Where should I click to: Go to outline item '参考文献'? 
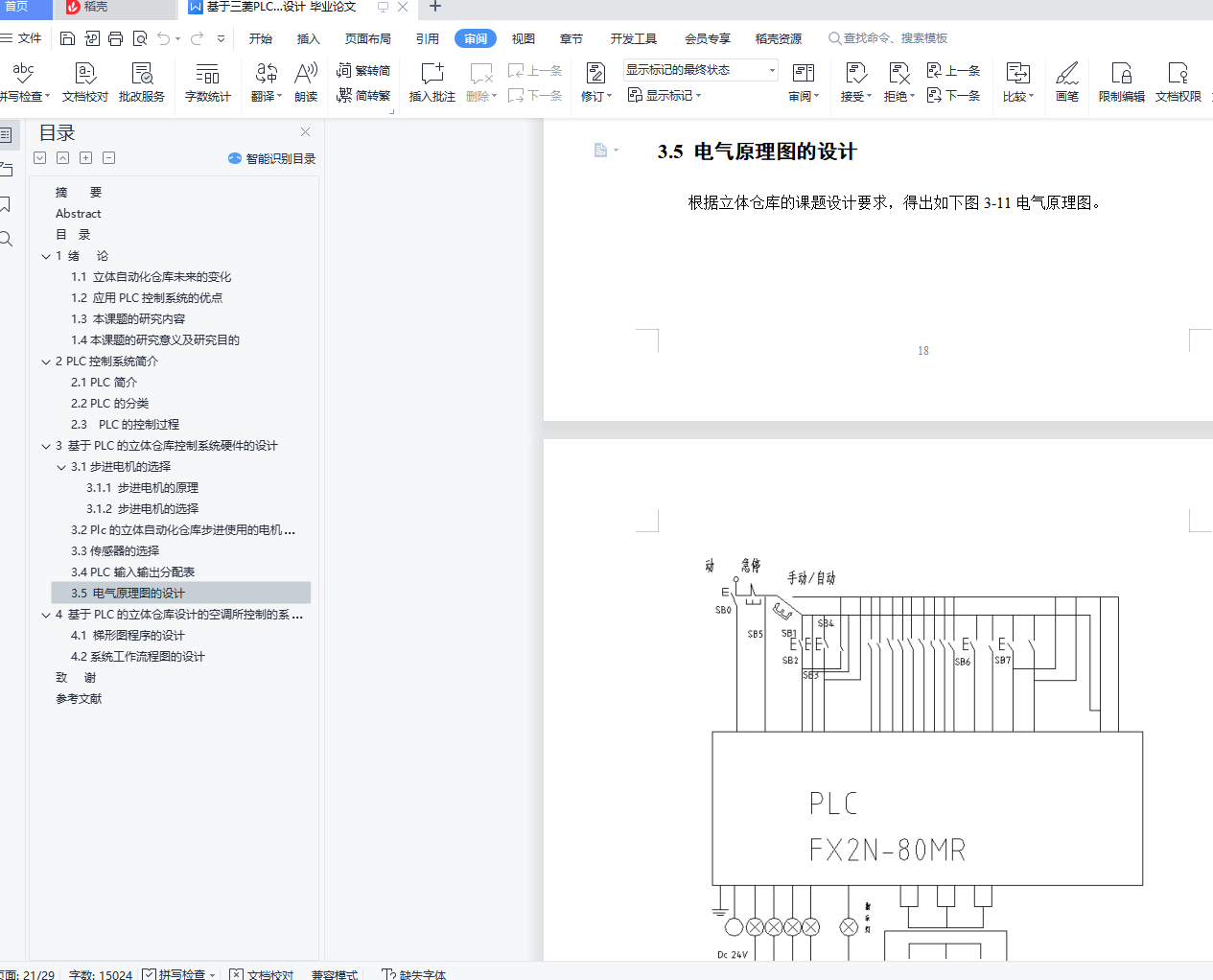79,699
